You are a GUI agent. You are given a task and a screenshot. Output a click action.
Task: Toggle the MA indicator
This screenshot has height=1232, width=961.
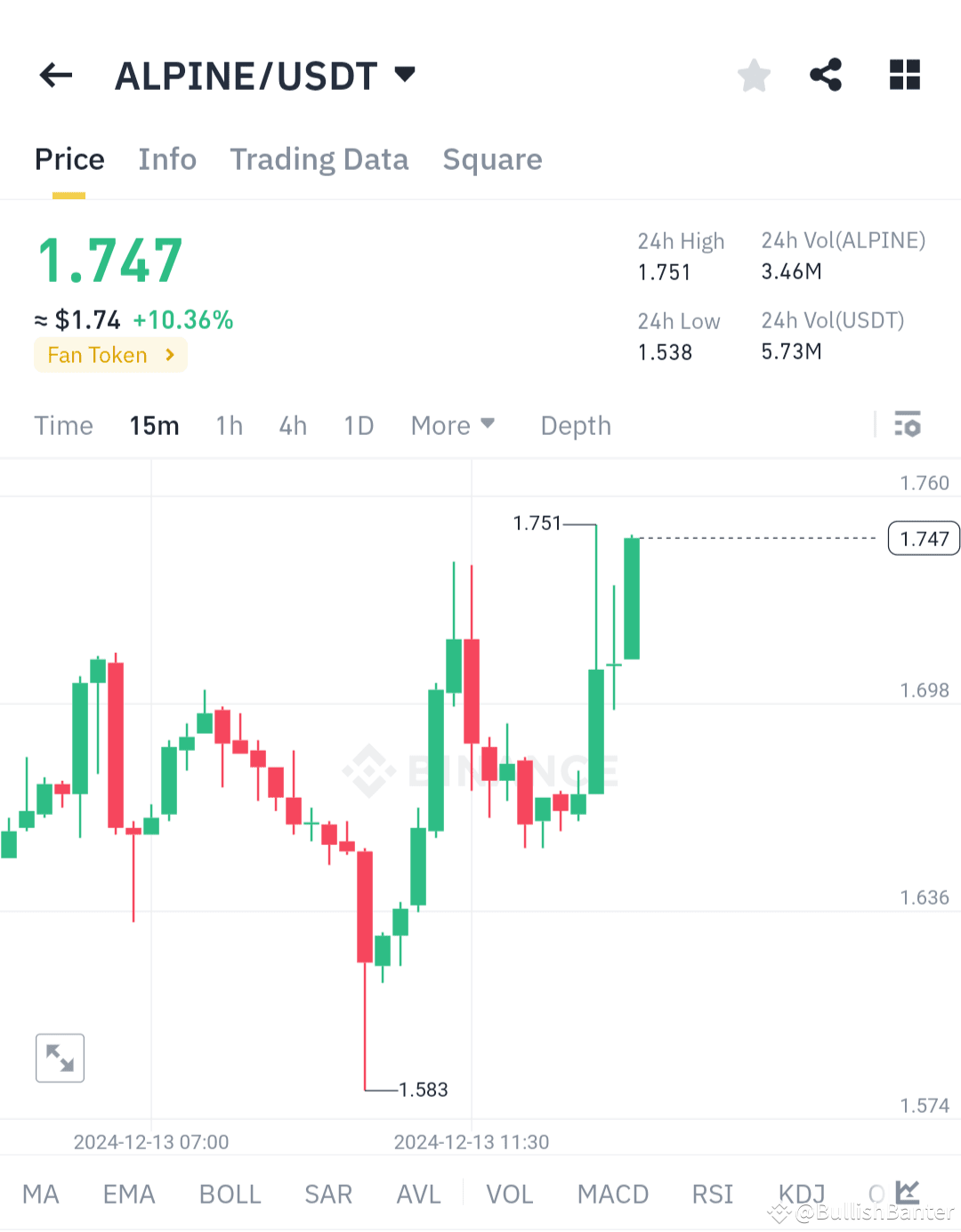(x=41, y=1194)
